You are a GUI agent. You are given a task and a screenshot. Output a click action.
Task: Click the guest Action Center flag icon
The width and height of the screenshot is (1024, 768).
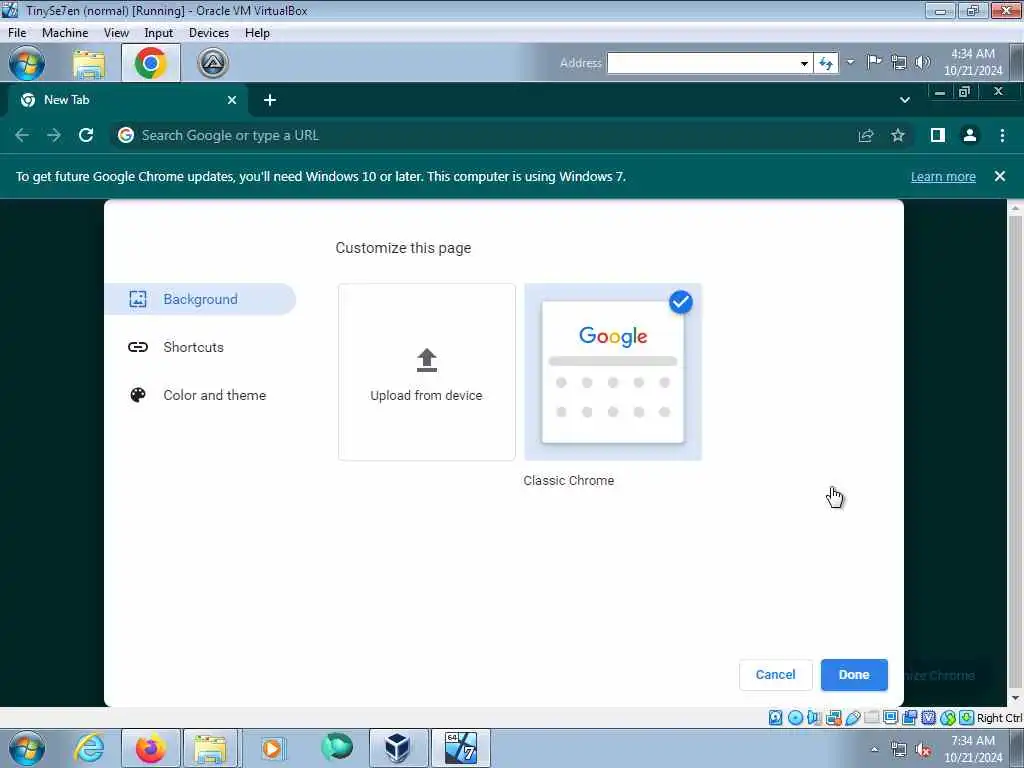click(x=874, y=62)
